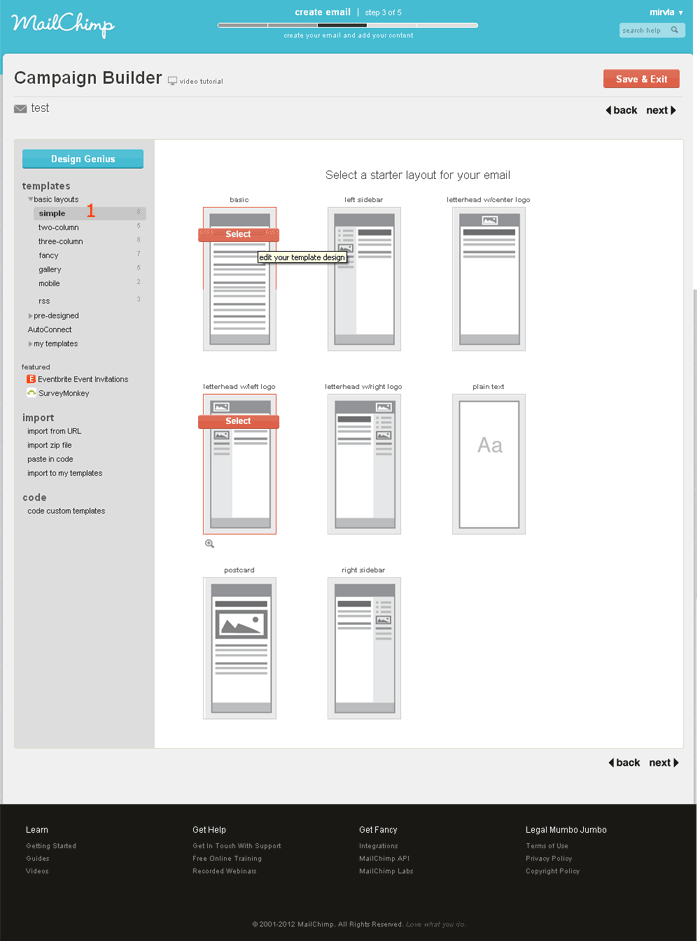The height and width of the screenshot is (941, 697).
Task: Choose the letterhead w/center logo thumbnail
Action: (489, 279)
